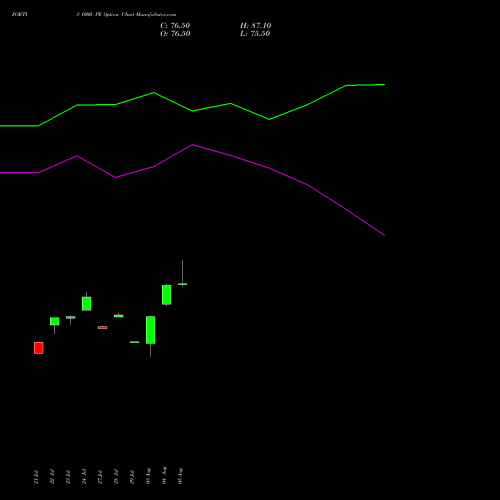This screenshot has width=500, height=500.
Task: Click the 22 Jul date label
Action: pos(52,477)
